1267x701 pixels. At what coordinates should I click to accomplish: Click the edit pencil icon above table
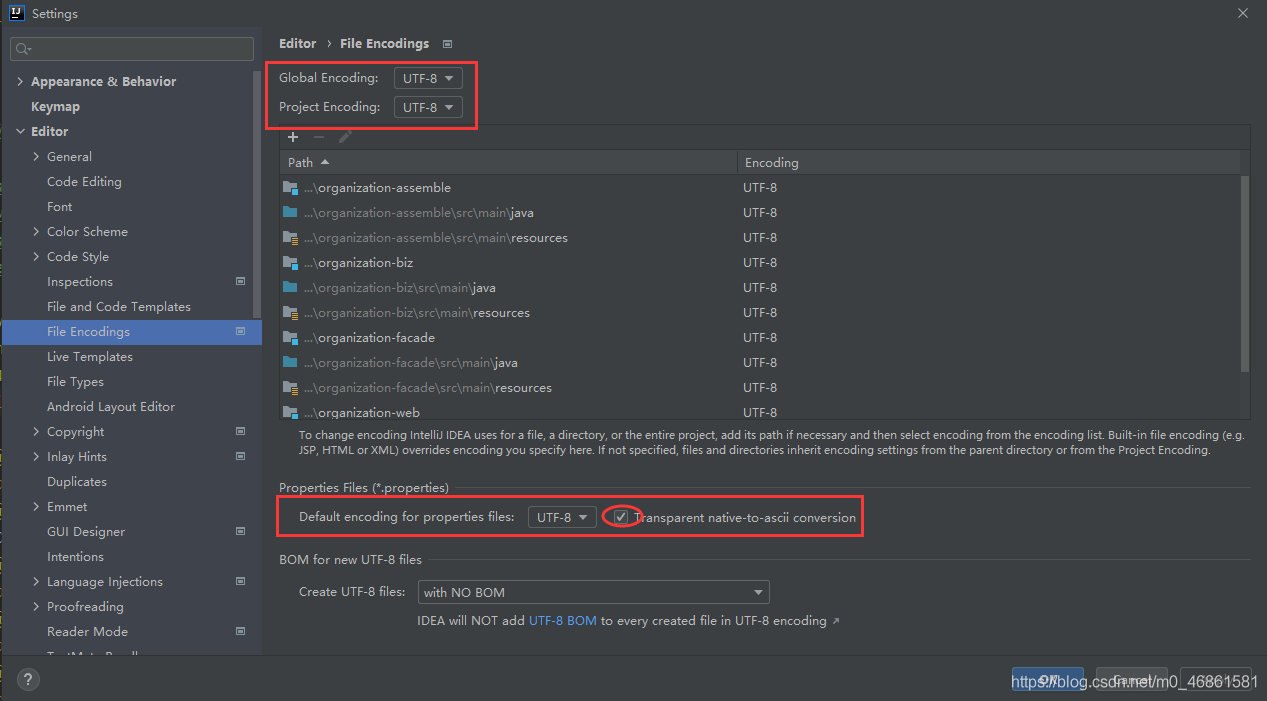point(345,137)
